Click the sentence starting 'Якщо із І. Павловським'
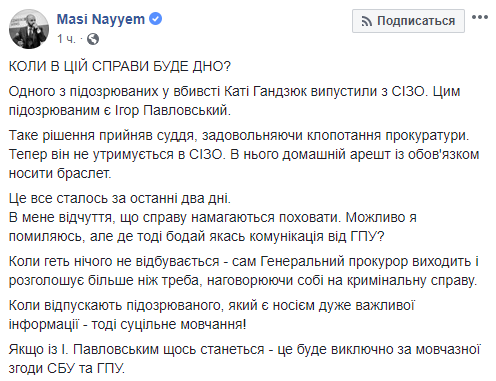 [244, 359]
